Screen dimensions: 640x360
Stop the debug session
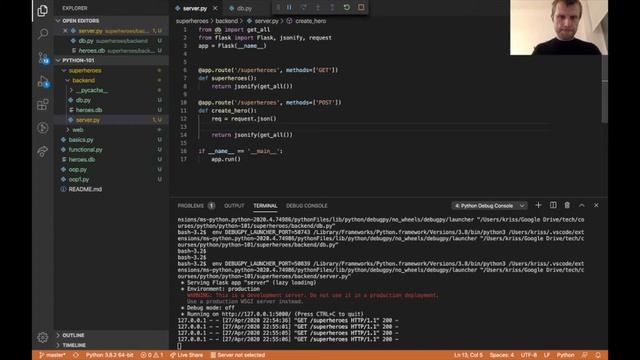361,7
